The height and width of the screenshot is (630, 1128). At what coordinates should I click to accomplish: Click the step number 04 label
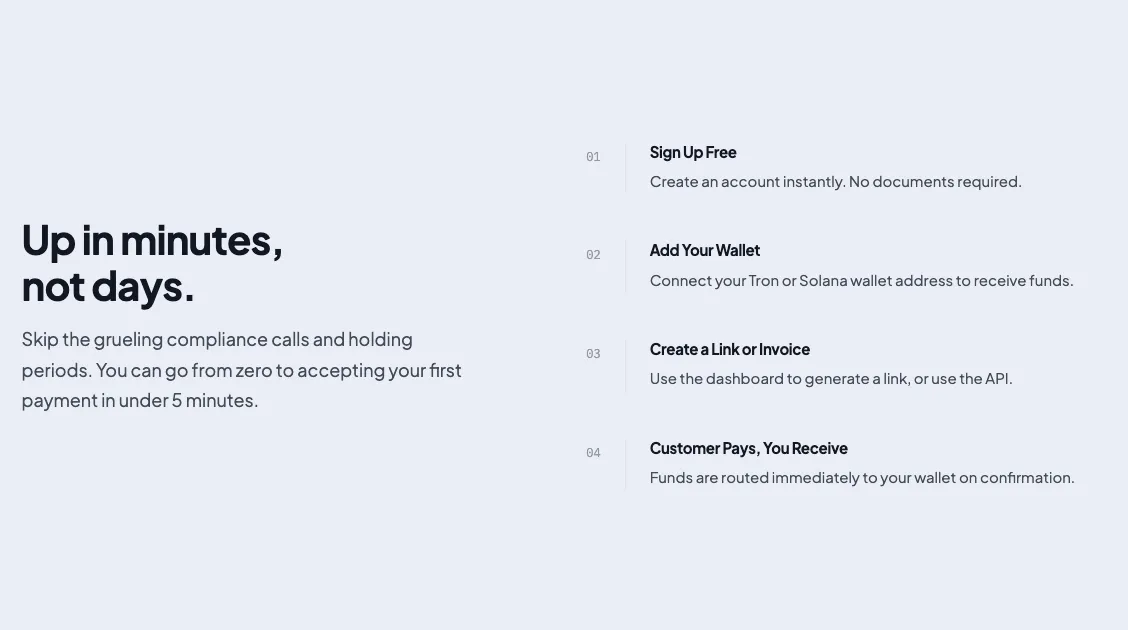(593, 453)
